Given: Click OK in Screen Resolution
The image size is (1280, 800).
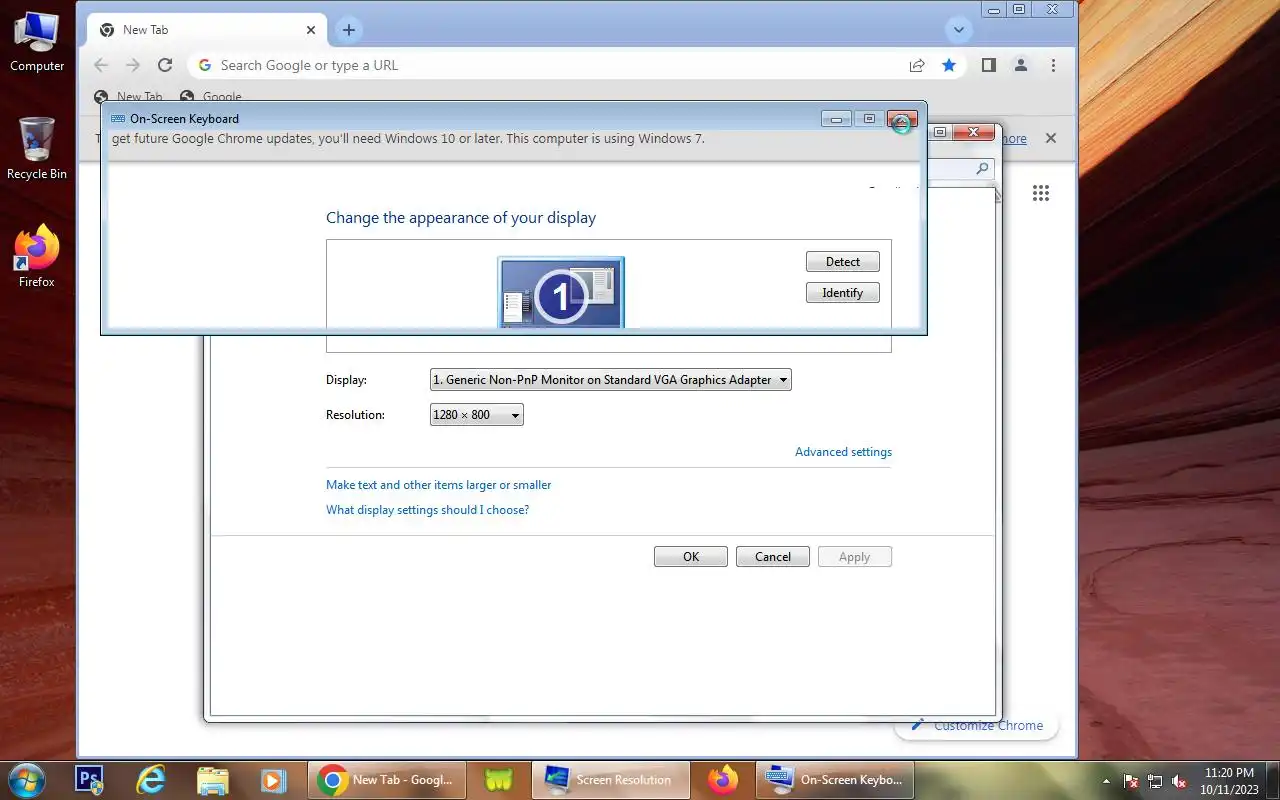Looking at the screenshot, I should 691,557.
